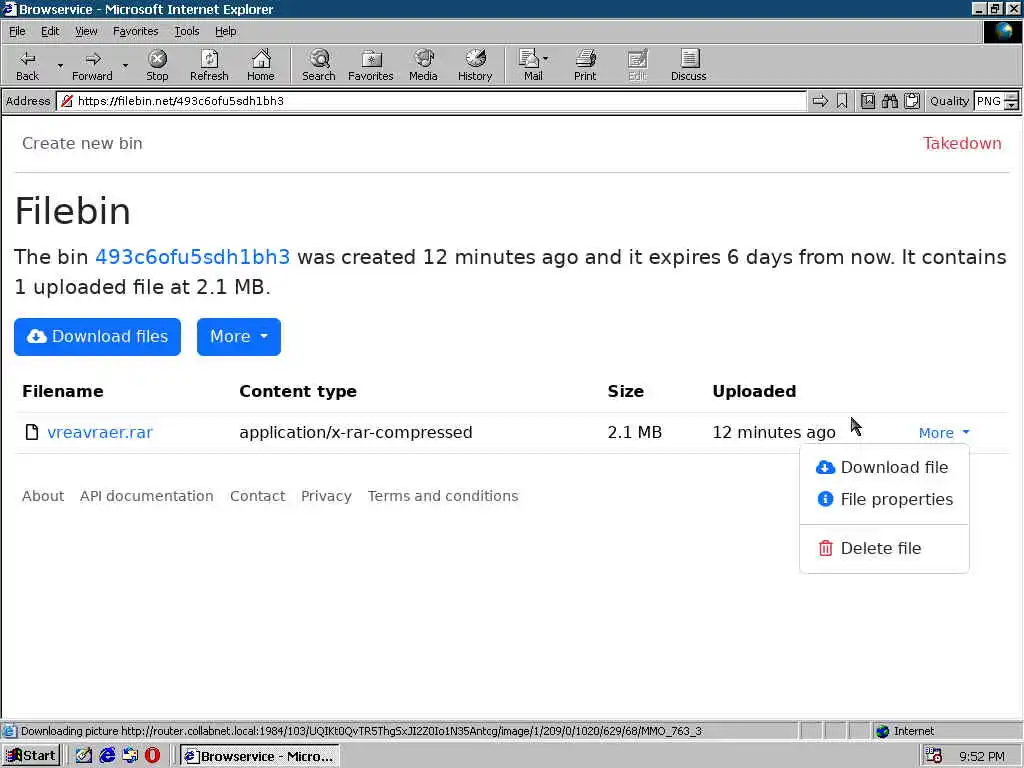Click the 12 minutes ago uploaded cell

(774, 432)
